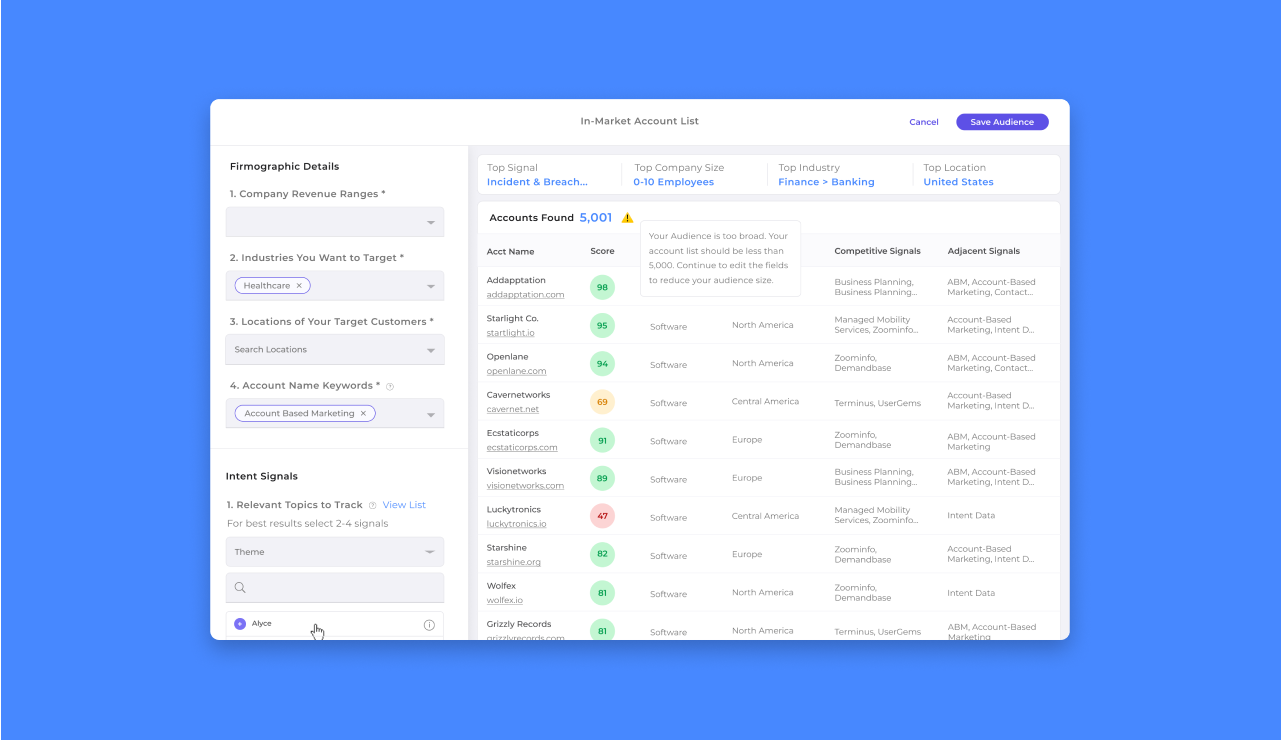1282x740 pixels.
Task: Click the Adjacent Signals column header
Action: pos(984,251)
